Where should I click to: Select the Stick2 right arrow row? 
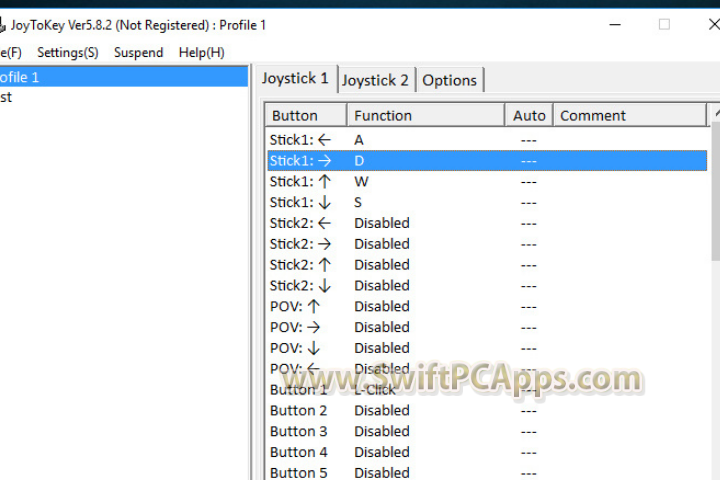487,244
